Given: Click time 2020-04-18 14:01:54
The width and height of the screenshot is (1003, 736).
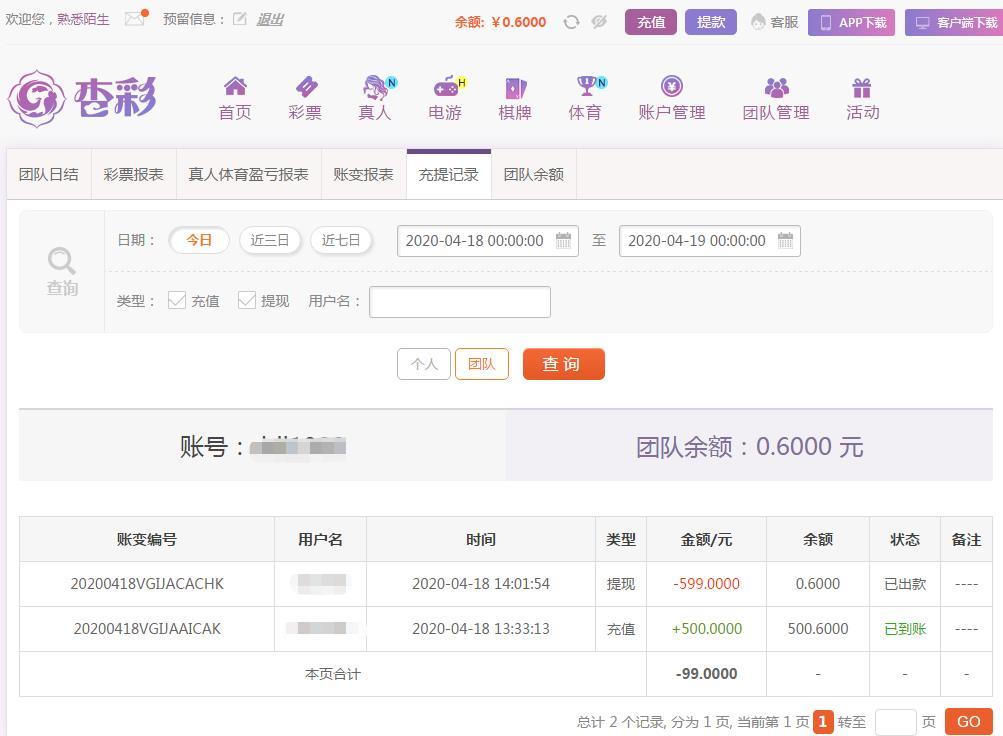Looking at the screenshot, I should click(481, 584).
